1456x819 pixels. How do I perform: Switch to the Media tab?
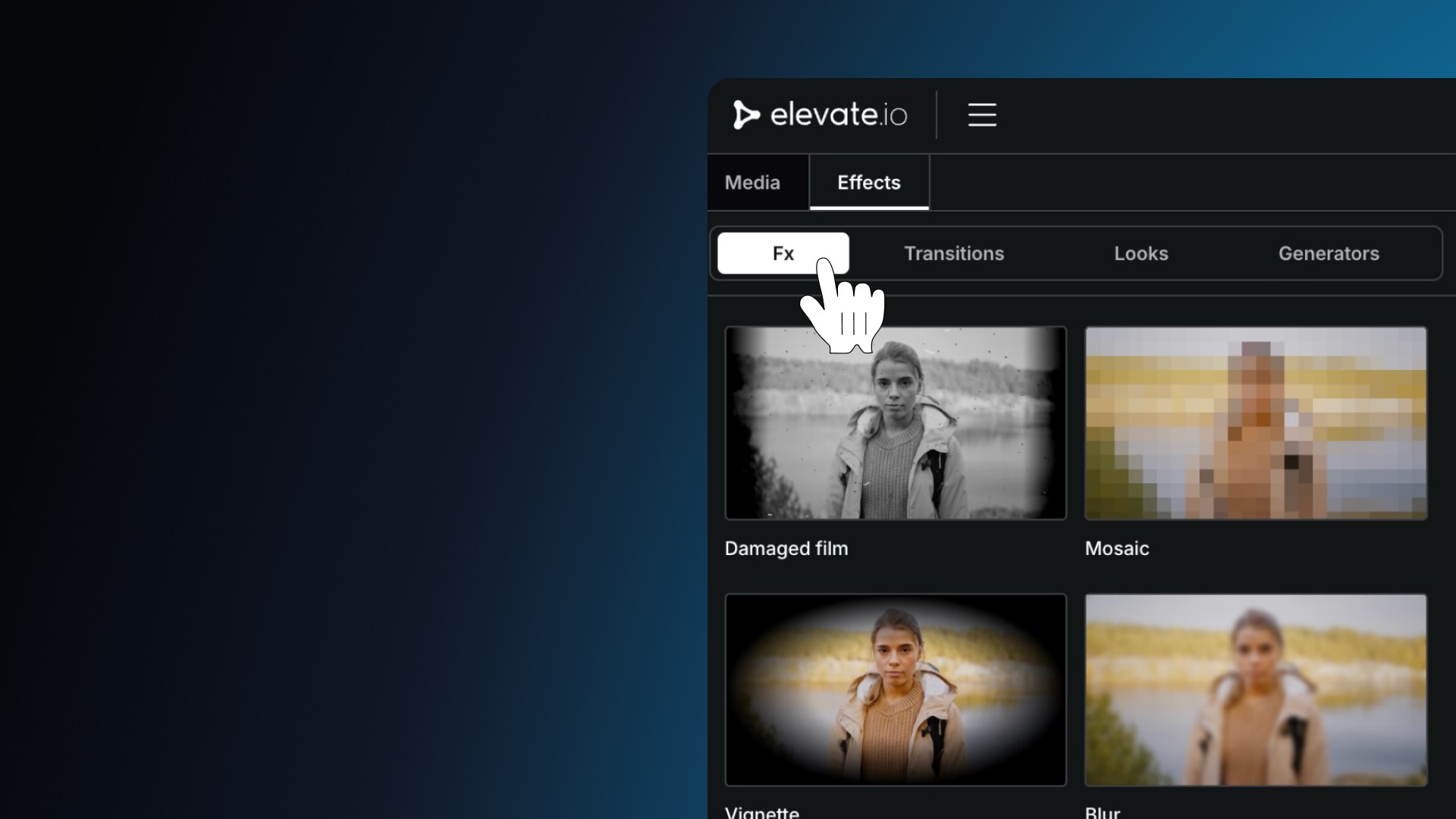click(x=752, y=183)
